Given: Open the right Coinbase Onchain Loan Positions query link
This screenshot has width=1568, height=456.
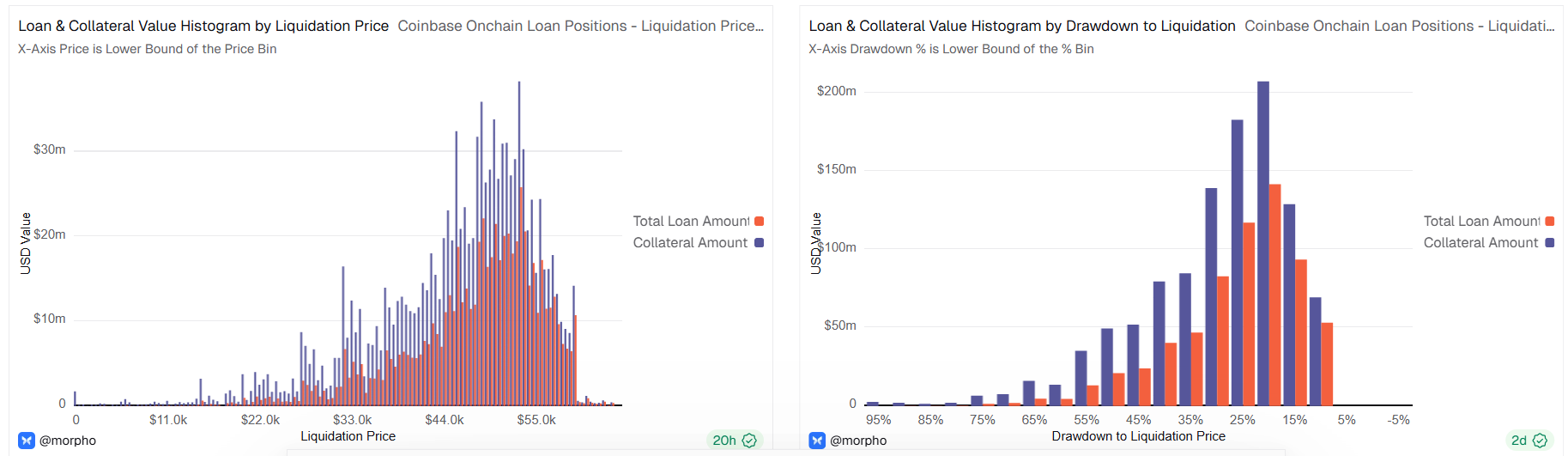Looking at the screenshot, I should (x=1399, y=26).
